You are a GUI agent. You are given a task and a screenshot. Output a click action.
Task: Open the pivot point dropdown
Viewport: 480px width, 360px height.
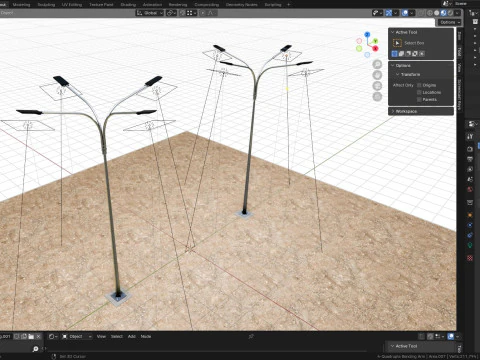click(171, 13)
